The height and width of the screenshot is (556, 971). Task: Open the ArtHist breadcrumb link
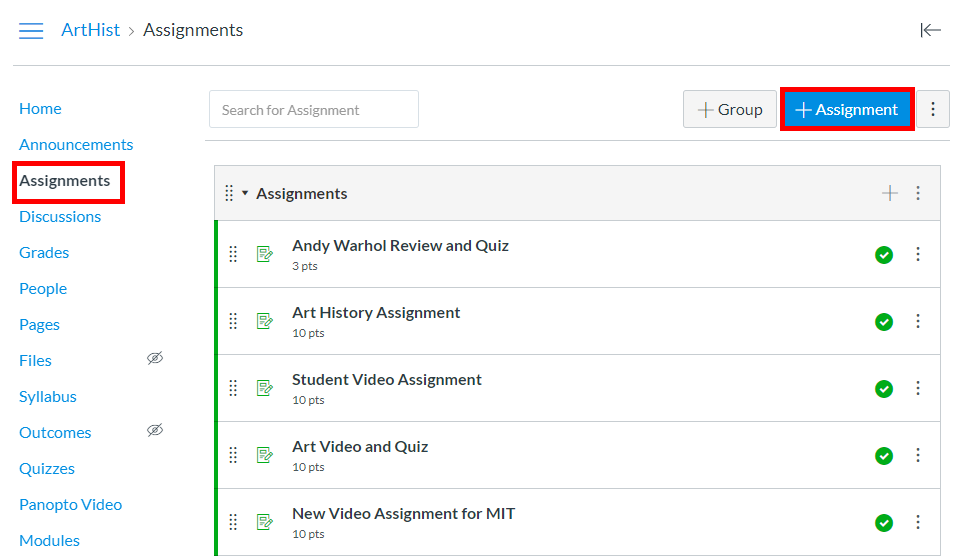[90, 30]
